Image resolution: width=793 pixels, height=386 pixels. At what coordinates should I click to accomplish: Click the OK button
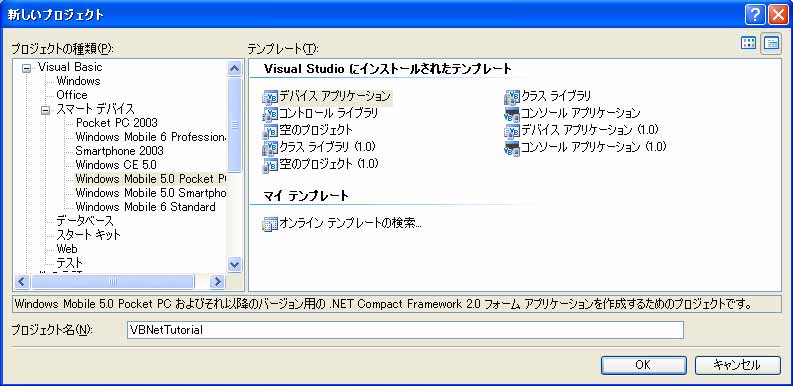(x=643, y=365)
